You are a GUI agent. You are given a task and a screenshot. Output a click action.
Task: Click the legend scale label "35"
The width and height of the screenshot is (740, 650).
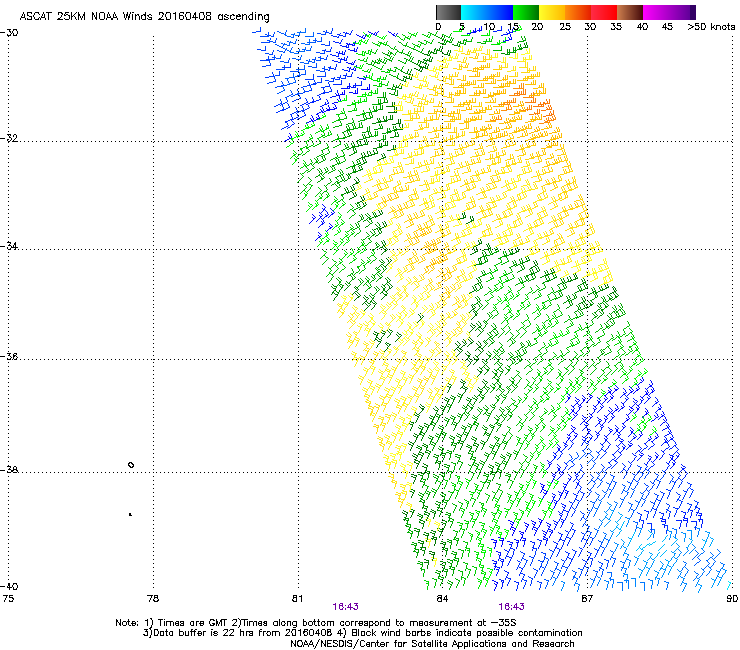pos(616,27)
